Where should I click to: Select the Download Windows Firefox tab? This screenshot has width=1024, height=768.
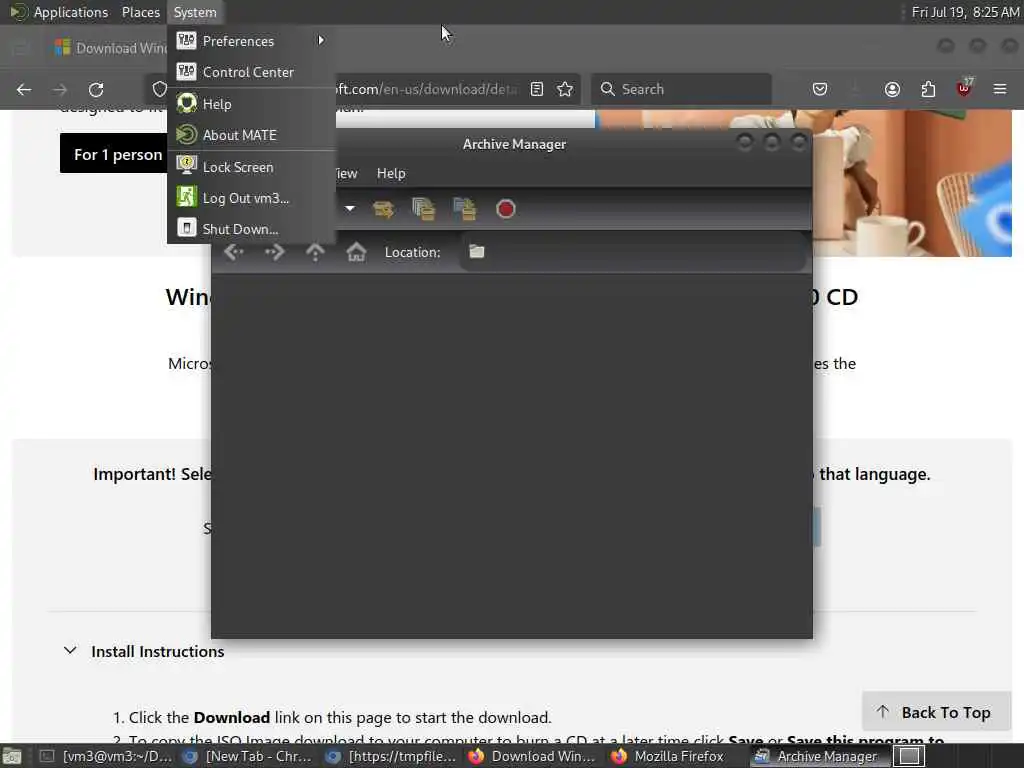tap(111, 48)
